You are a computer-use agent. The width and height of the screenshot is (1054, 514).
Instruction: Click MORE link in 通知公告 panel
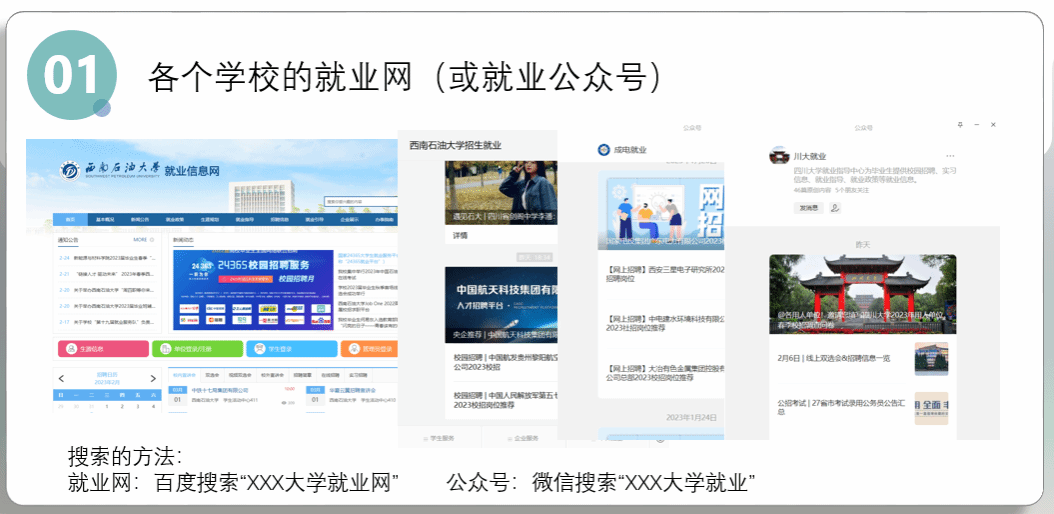click(x=140, y=240)
